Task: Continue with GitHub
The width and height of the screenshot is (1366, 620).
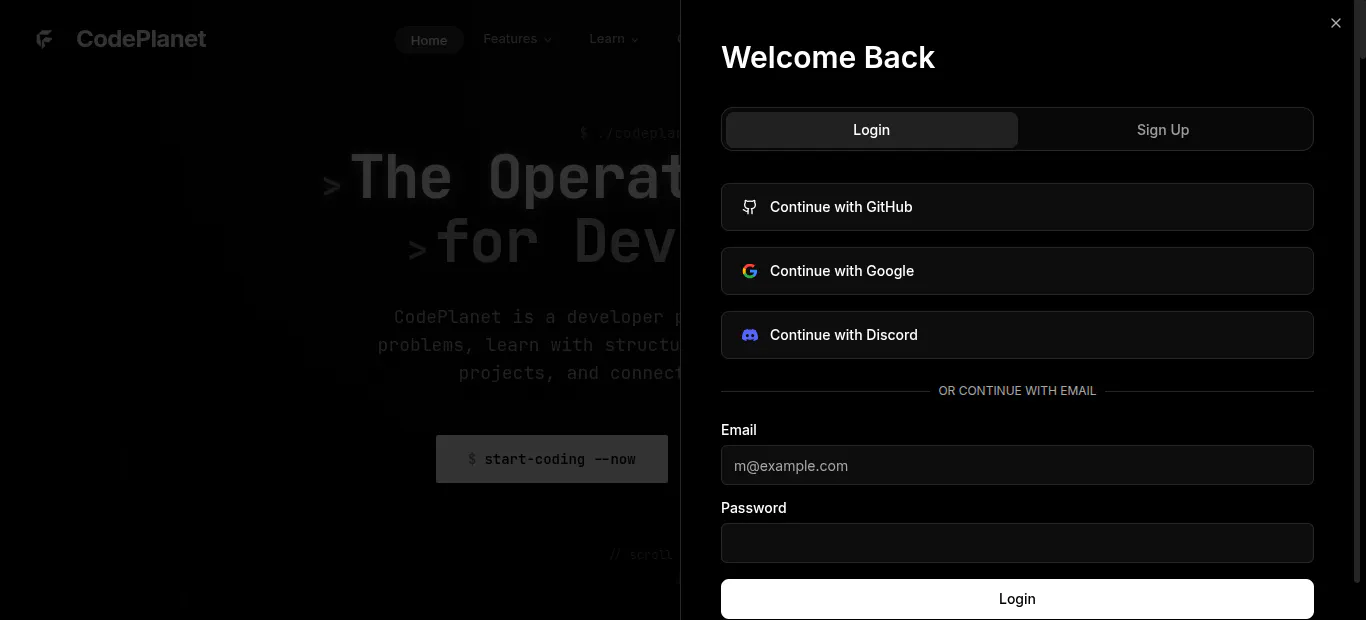Action: pos(1017,207)
